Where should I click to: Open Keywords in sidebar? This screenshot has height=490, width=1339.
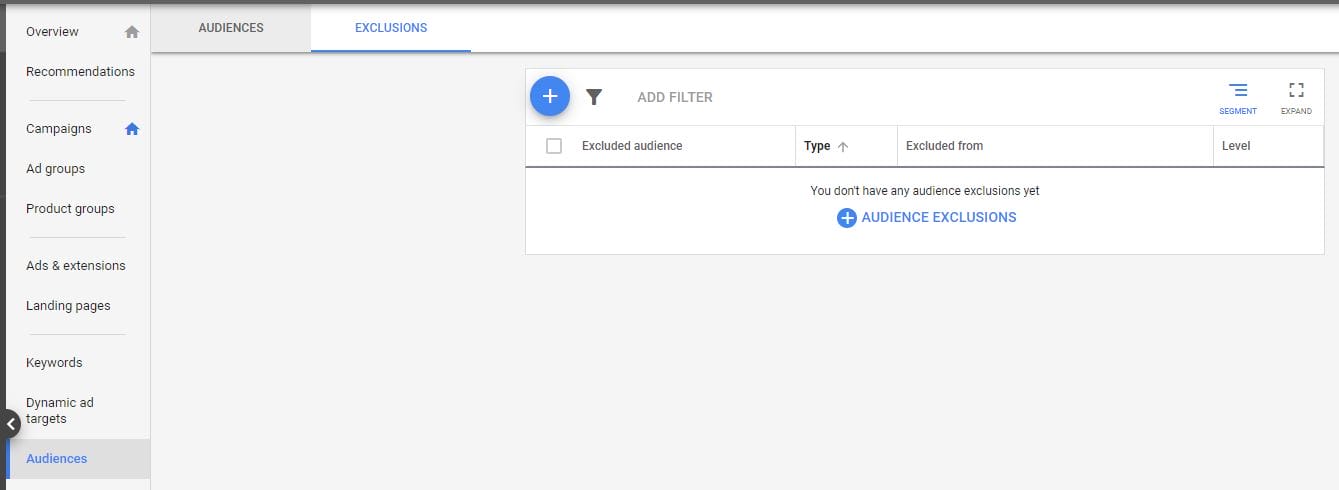tap(54, 363)
